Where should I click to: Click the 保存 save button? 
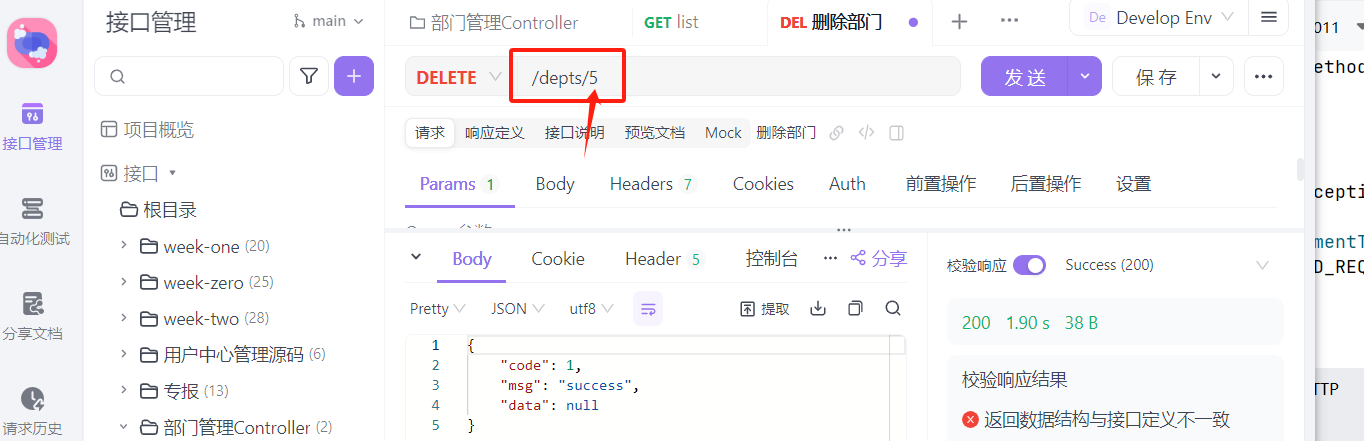click(1156, 77)
